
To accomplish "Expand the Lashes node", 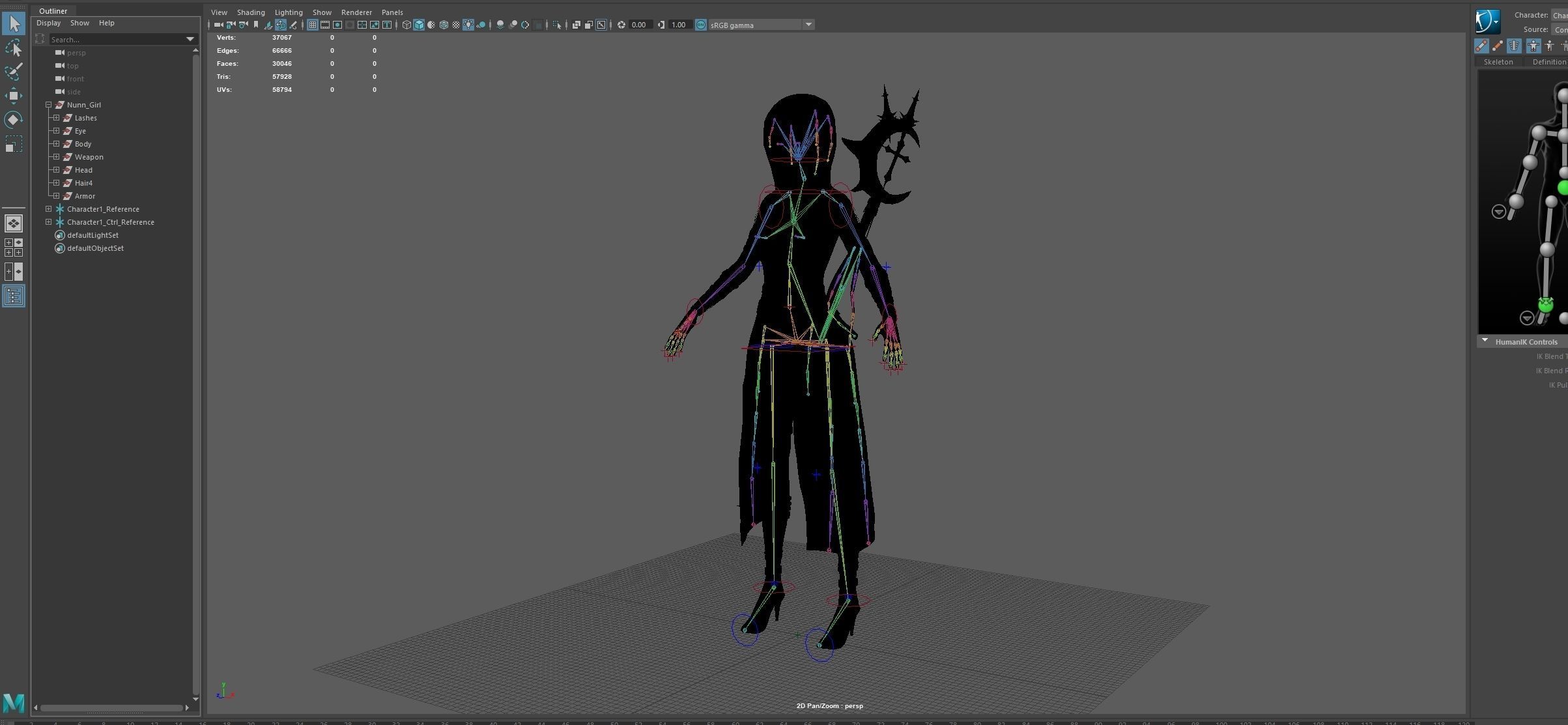I will [56, 118].
